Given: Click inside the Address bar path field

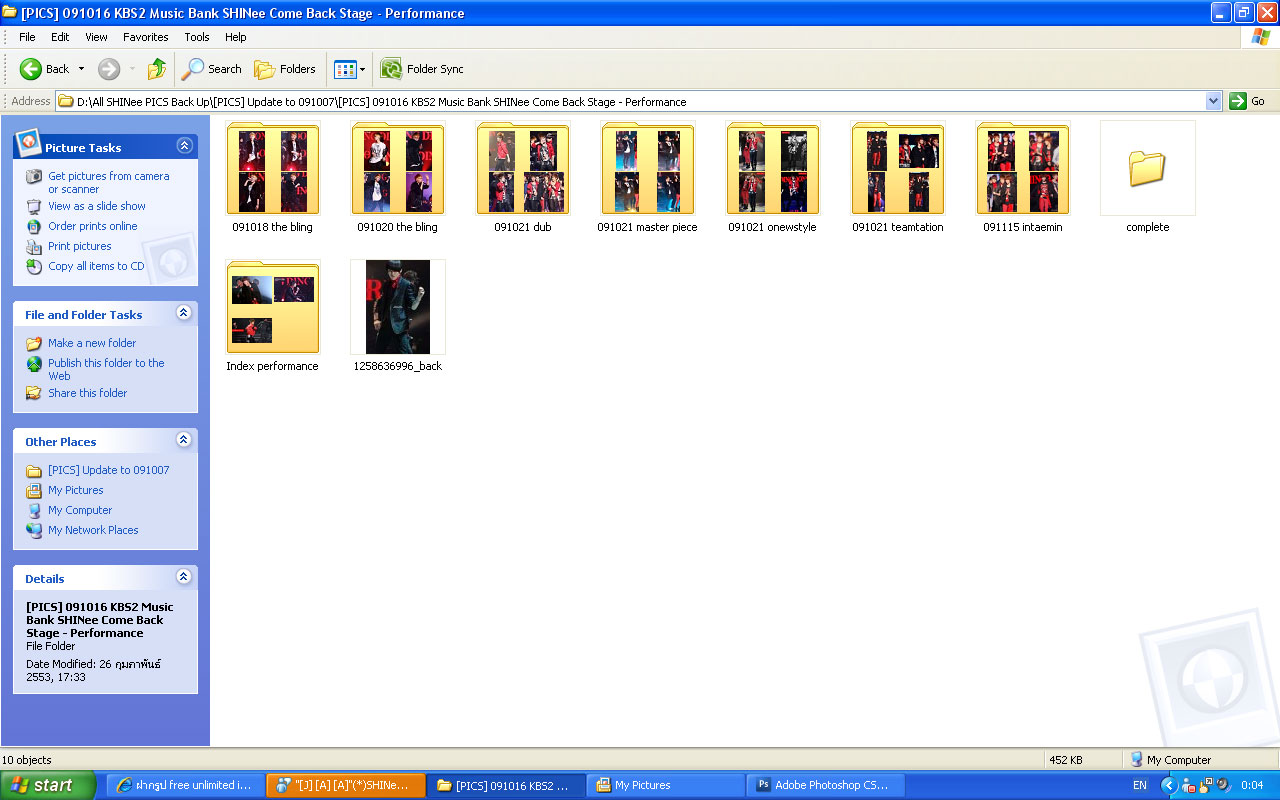Looking at the screenshot, I should tap(630, 101).
